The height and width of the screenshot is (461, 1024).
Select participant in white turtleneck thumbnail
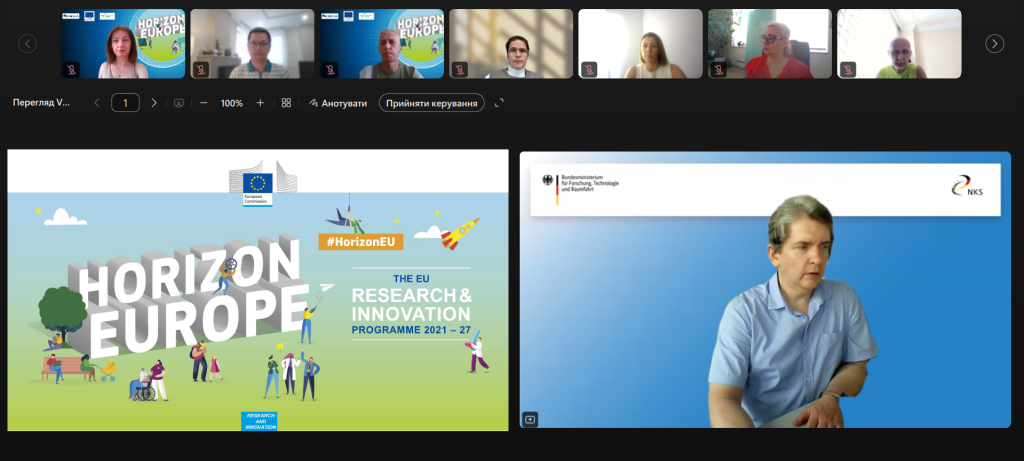tap(511, 44)
